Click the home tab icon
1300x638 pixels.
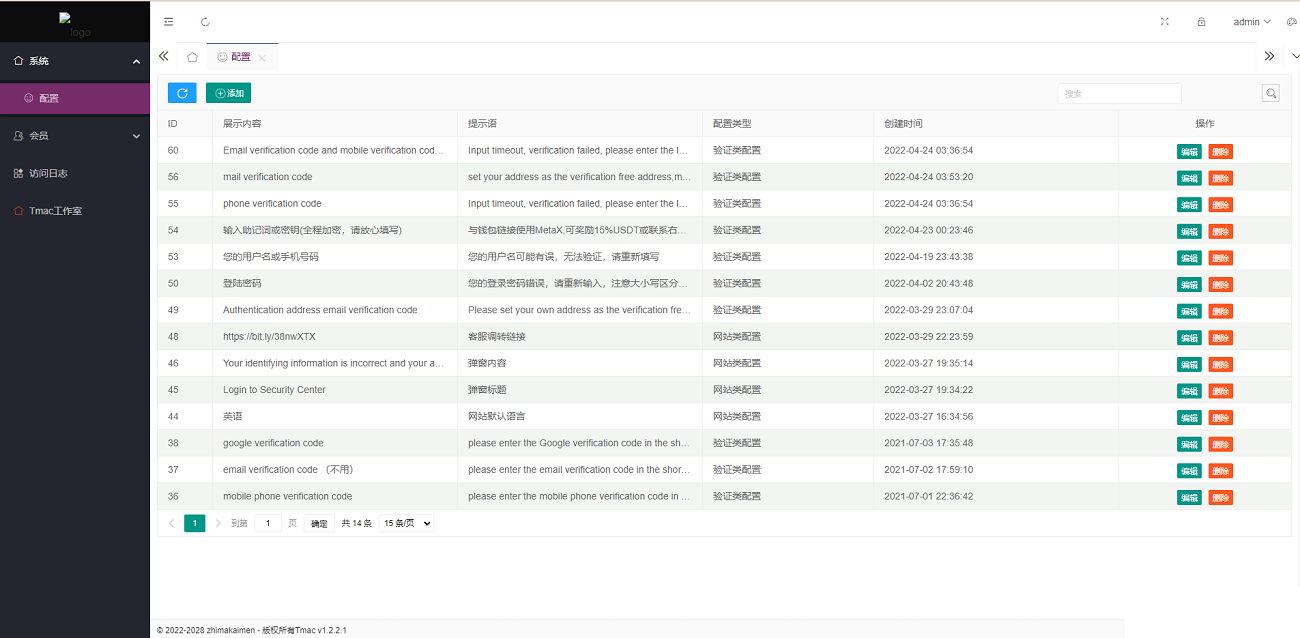click(x=192, y=57)
